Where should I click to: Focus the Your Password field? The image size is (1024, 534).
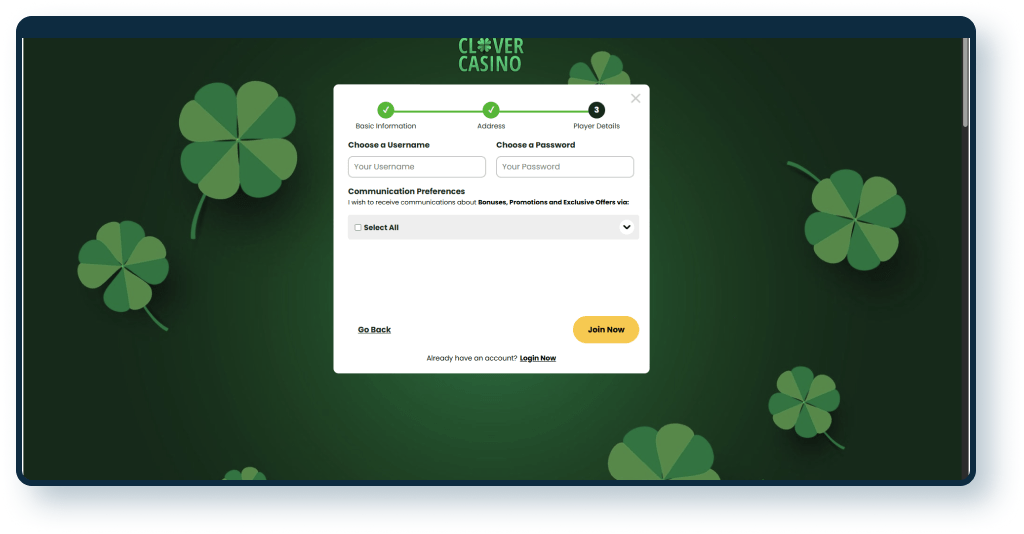click(565, 166)
